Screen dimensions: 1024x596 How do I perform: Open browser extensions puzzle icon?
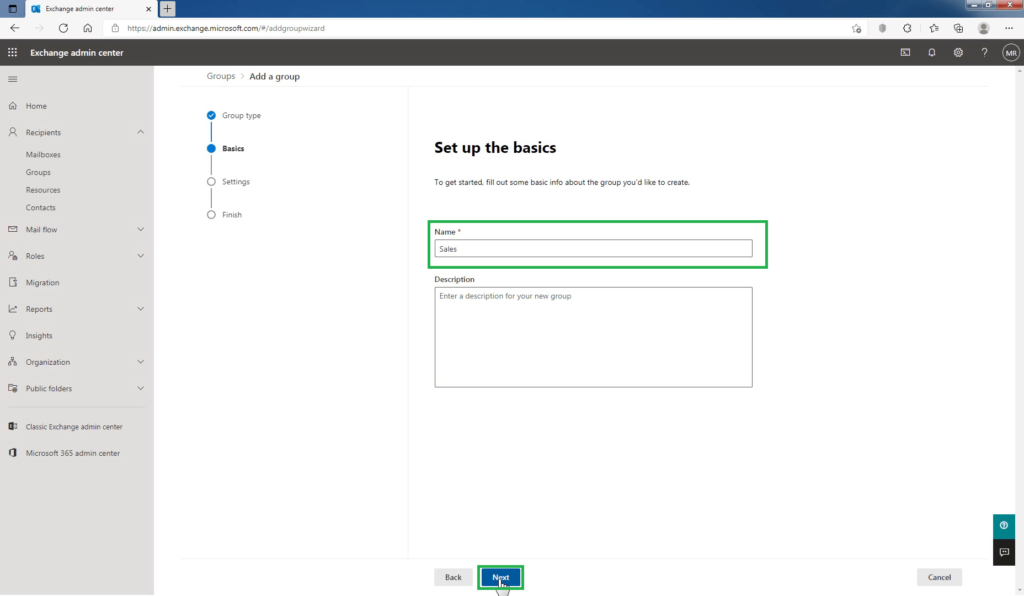tap(907, 28)
